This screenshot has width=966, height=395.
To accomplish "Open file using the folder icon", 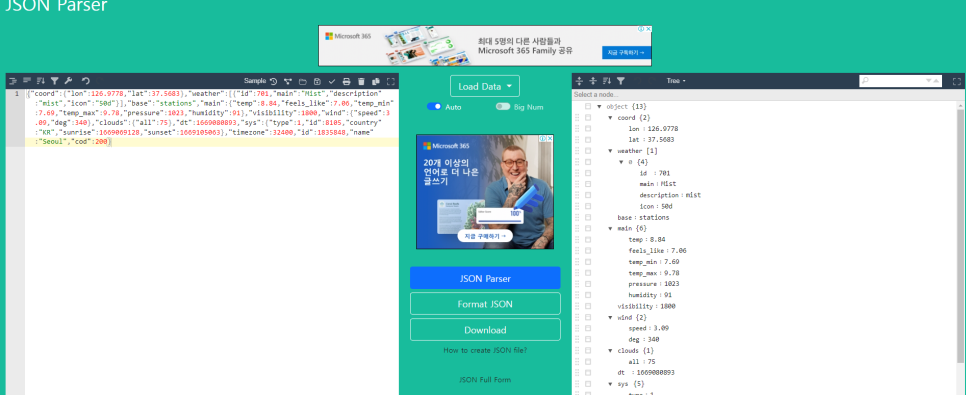I will pos(302,81).
